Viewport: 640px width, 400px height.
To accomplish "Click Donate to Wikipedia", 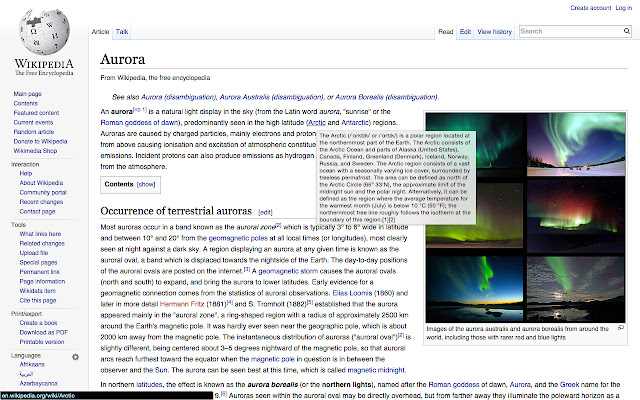I will (x=40, y=141).
